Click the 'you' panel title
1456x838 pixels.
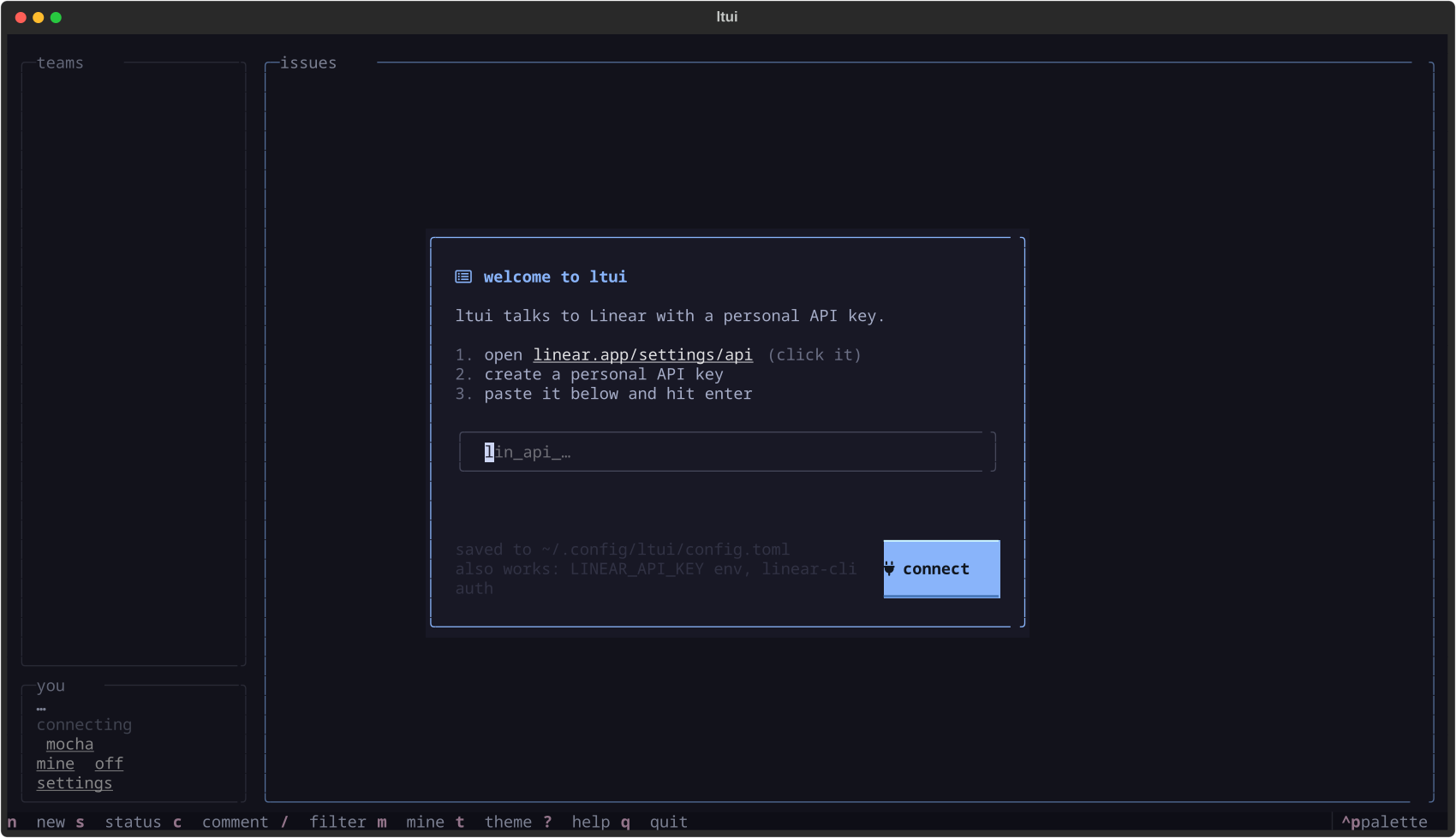[x=51, y=686]
